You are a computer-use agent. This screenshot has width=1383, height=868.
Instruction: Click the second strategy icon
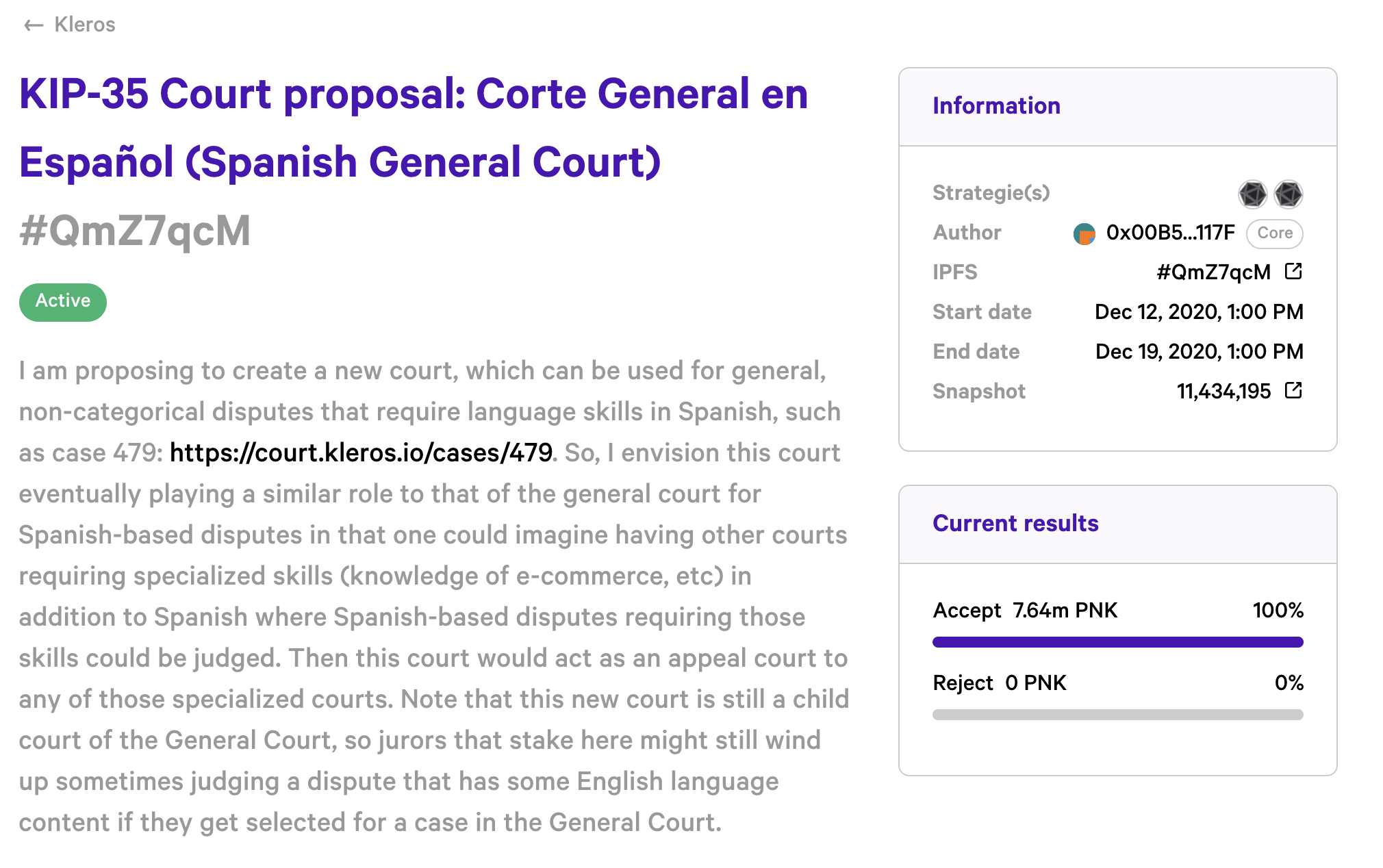(x=1288, y=194)
